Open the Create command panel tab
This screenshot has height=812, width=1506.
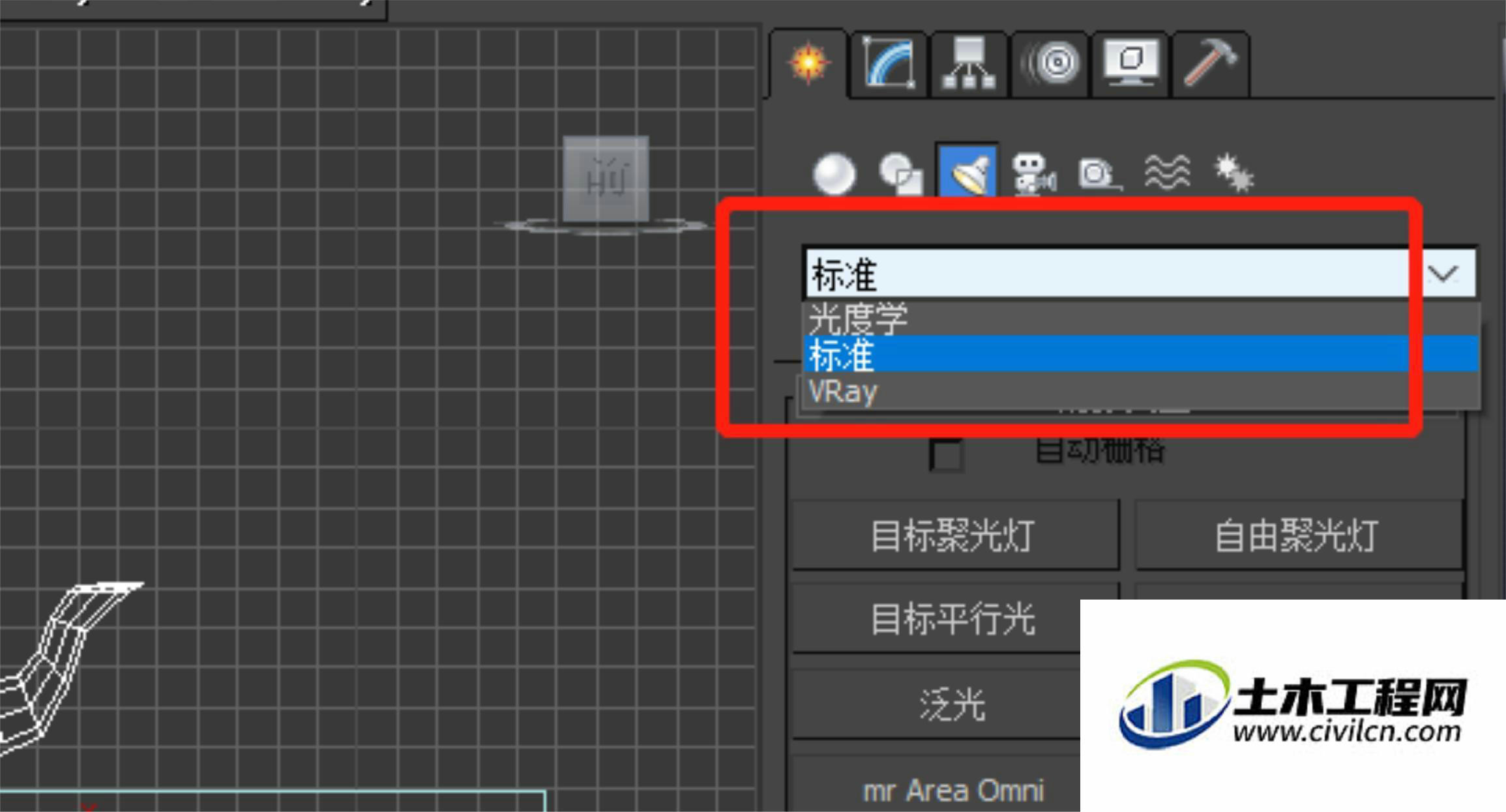point(808,64)
